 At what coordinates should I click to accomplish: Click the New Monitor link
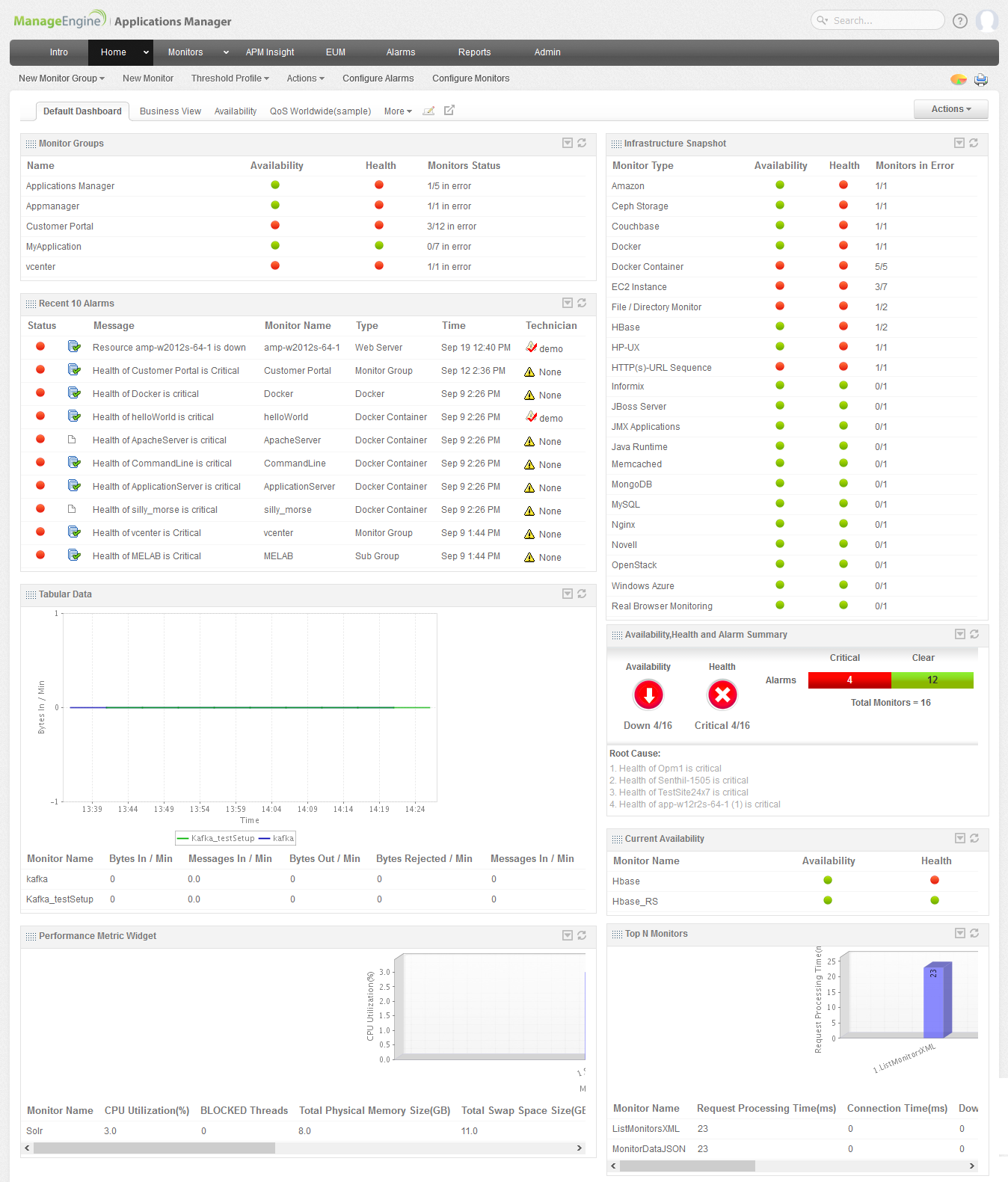[x=148, y=79]
